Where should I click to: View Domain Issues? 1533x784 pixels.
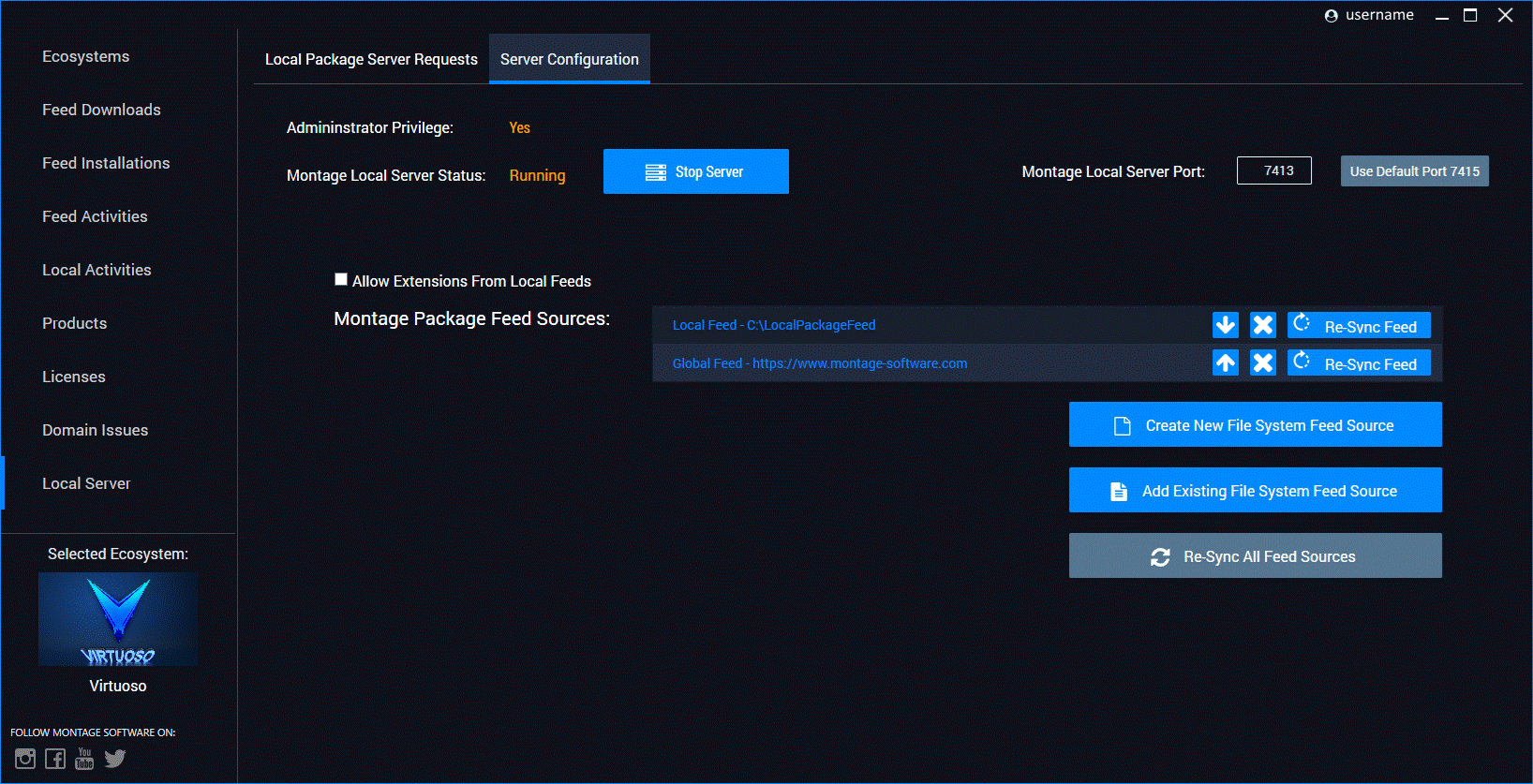pos(96,430)
